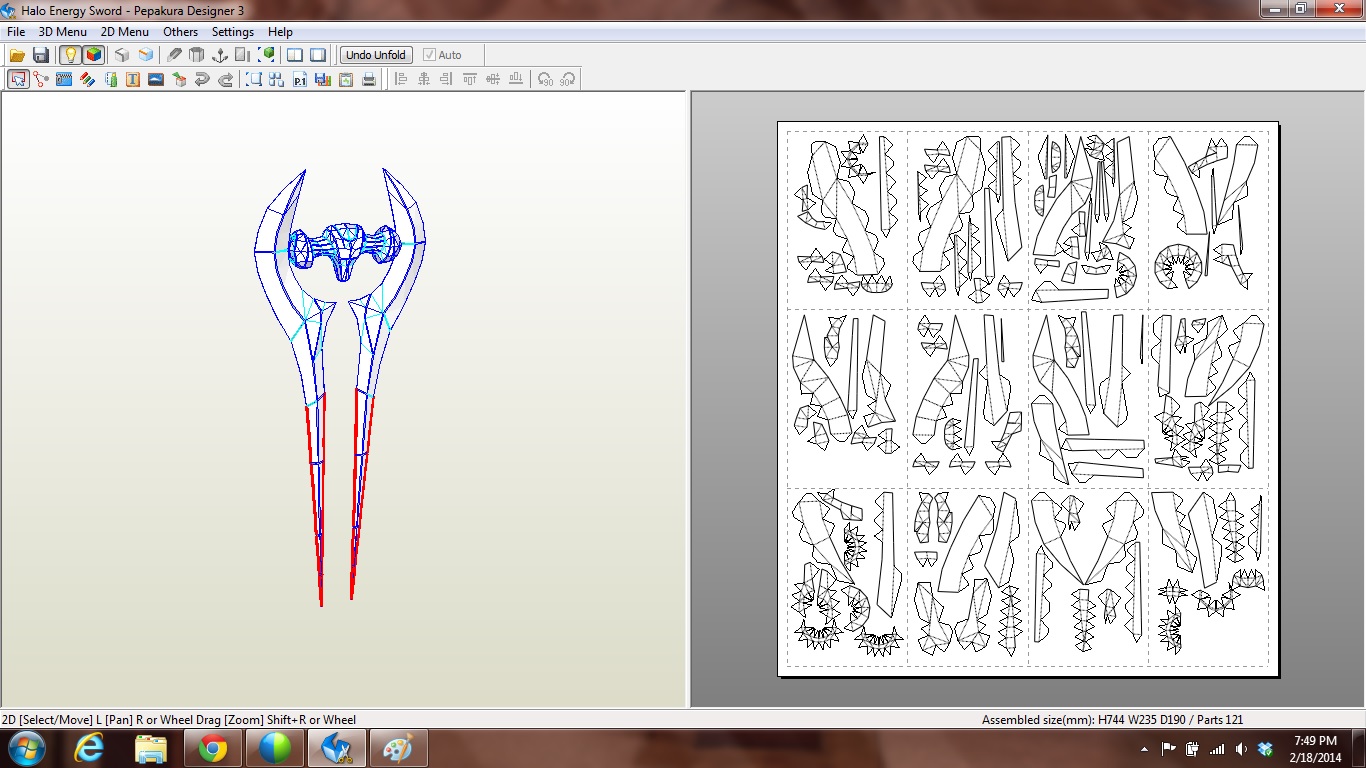
Task: Click the blue and orange cube icon
Action: pos(146,55)
